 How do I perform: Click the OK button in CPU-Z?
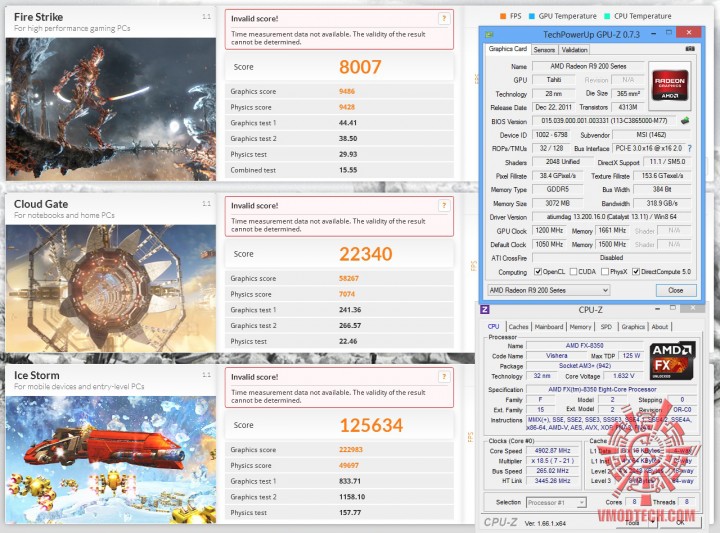(681, 522)
